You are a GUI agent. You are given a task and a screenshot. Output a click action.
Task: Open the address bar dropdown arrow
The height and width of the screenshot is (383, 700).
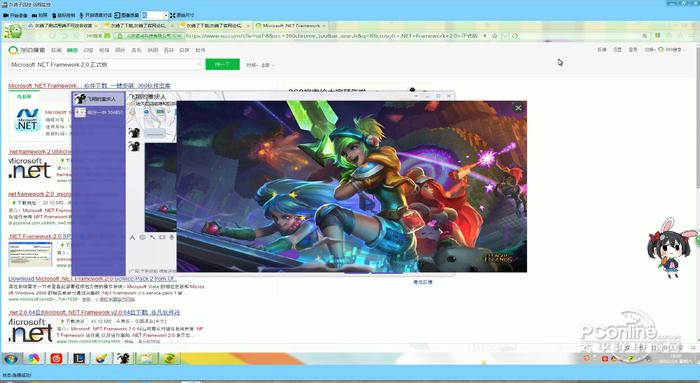485,36
